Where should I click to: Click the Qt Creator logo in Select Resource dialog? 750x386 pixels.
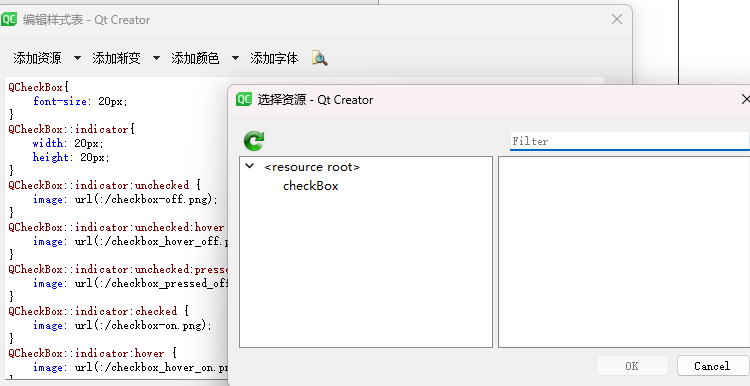(x=244, y=99)
